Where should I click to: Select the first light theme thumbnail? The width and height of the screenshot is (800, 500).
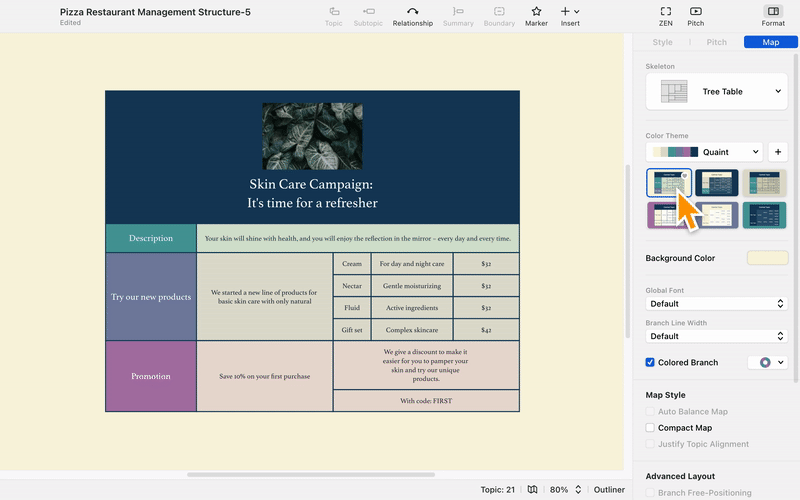point(669,183)
